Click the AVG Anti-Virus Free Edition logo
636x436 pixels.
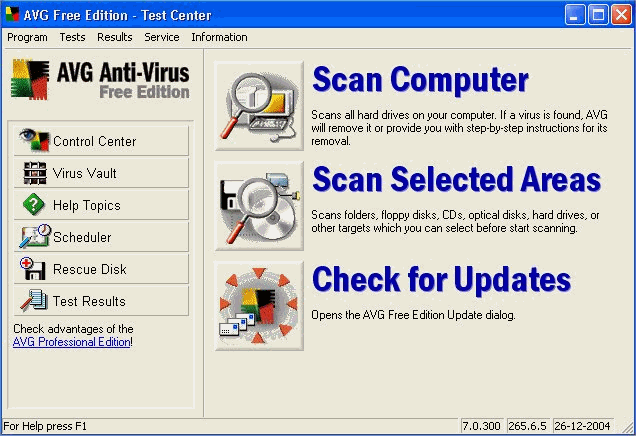pos(100,80)
